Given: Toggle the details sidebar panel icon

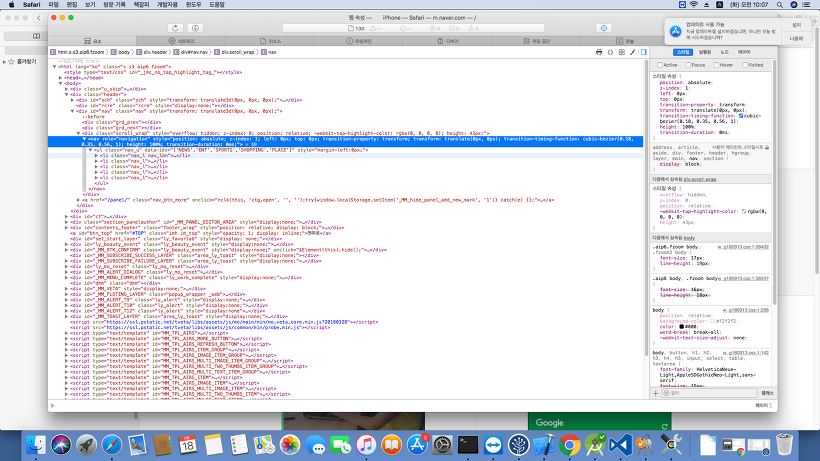Looking at the screenshot, I should [x=644, y=52].
